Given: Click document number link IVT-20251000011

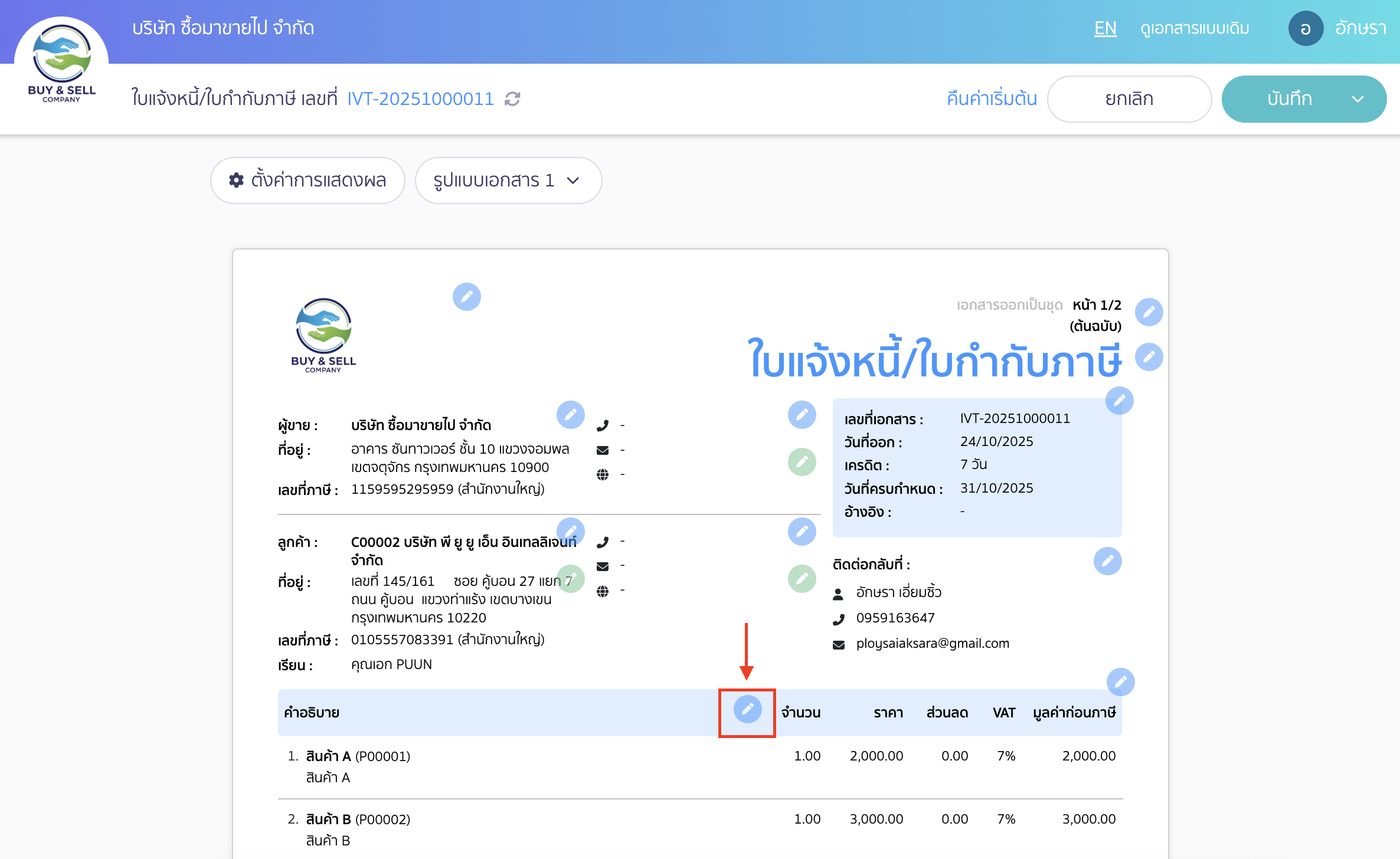Looking at the screenshot, I should point(420,99).
